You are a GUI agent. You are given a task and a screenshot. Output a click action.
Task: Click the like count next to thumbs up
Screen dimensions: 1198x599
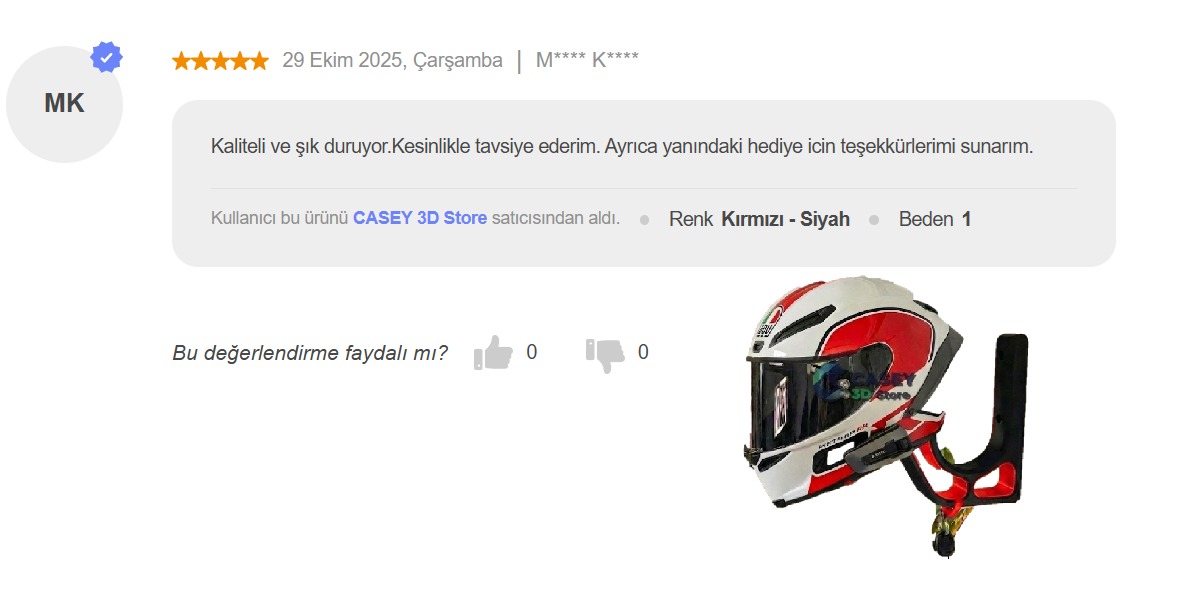click(x=532, y=352)
